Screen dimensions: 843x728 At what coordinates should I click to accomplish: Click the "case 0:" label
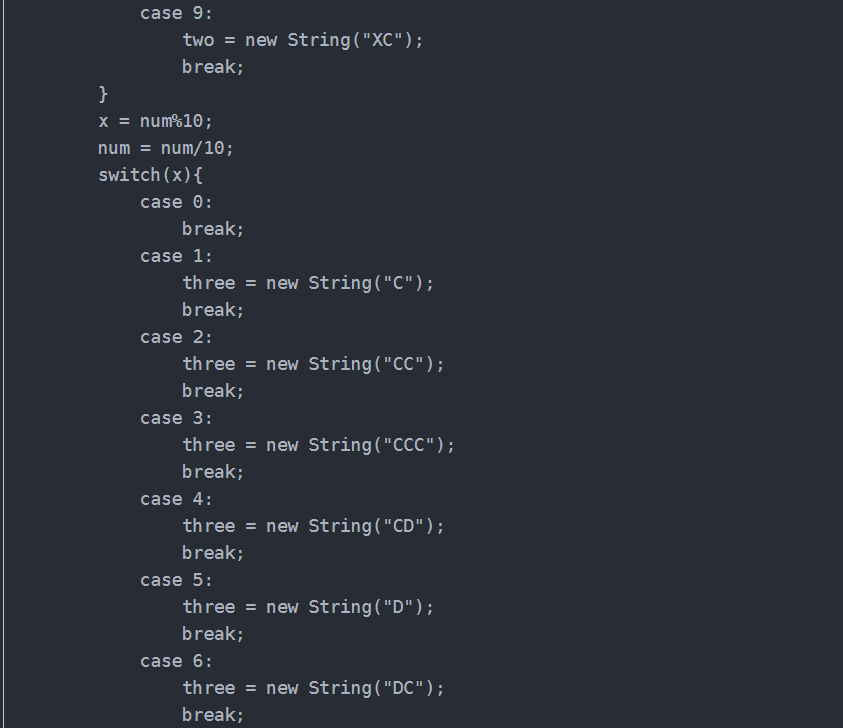(x=176, y=202)
